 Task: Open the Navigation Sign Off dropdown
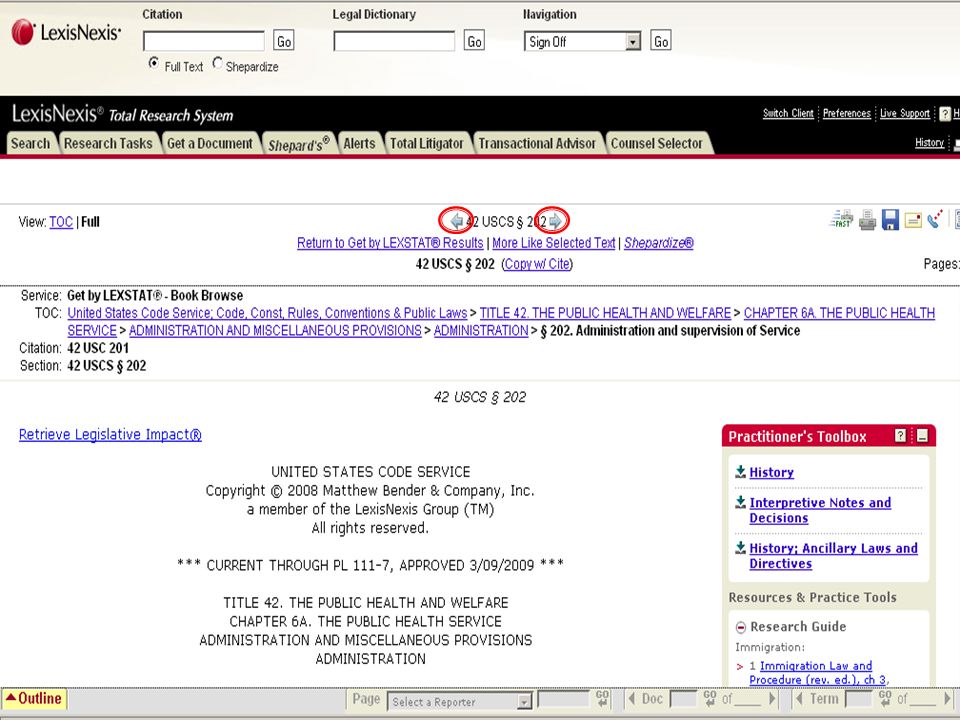tap(582, 41)
